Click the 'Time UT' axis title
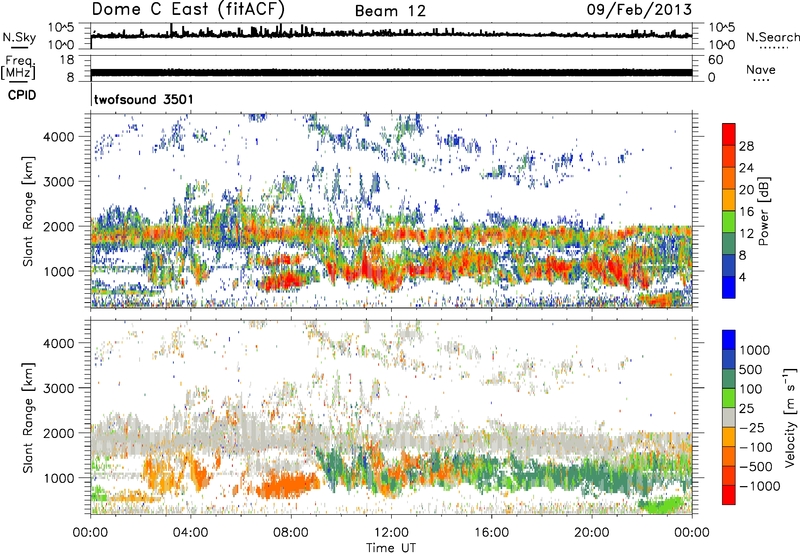Screen dimensions: 800x554 click(391, 547)
